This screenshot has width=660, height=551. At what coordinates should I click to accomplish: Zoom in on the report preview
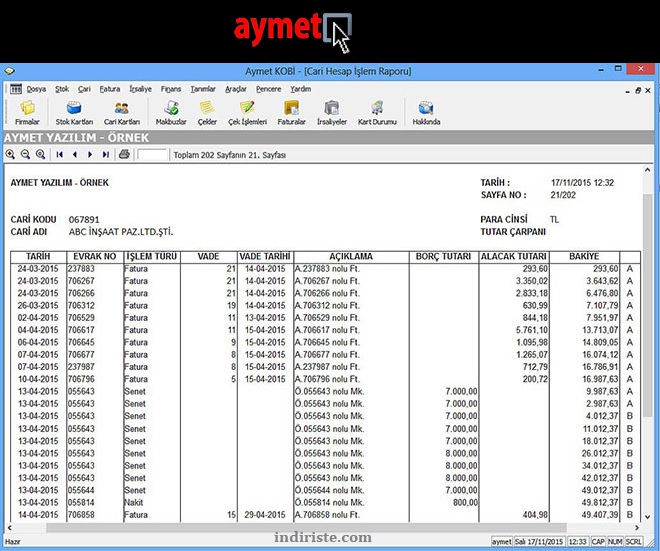coord(11,154)
